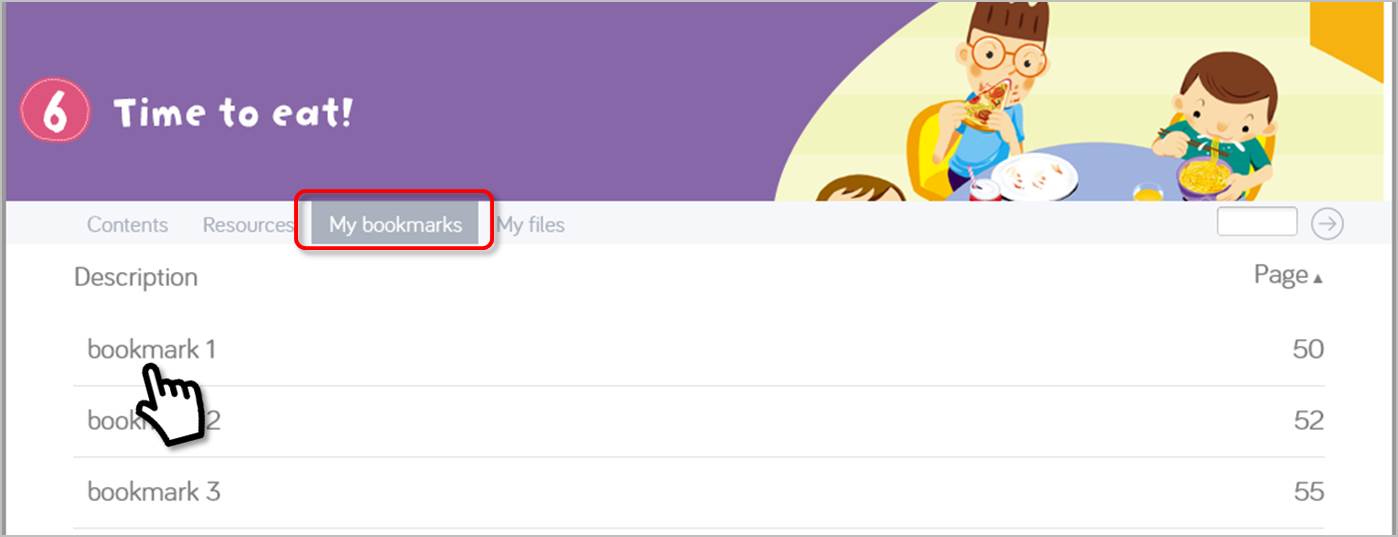The width and height of the screenshot is (1398, 537).
Task: Open the Contents tab
Action: point(127,225)
